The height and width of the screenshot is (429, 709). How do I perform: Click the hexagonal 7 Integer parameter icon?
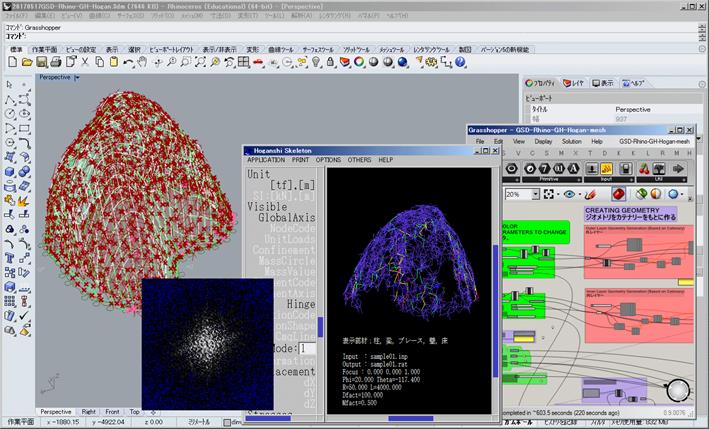[545, 169]
